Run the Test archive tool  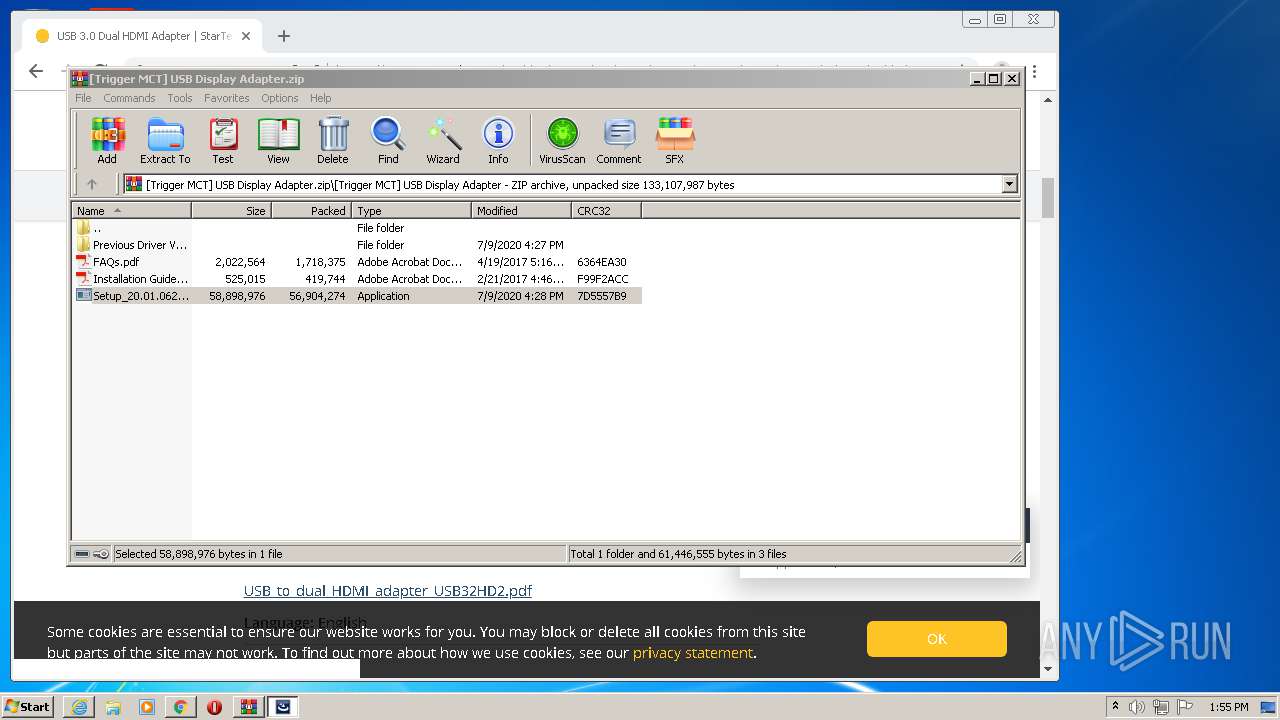click(223, 141)
